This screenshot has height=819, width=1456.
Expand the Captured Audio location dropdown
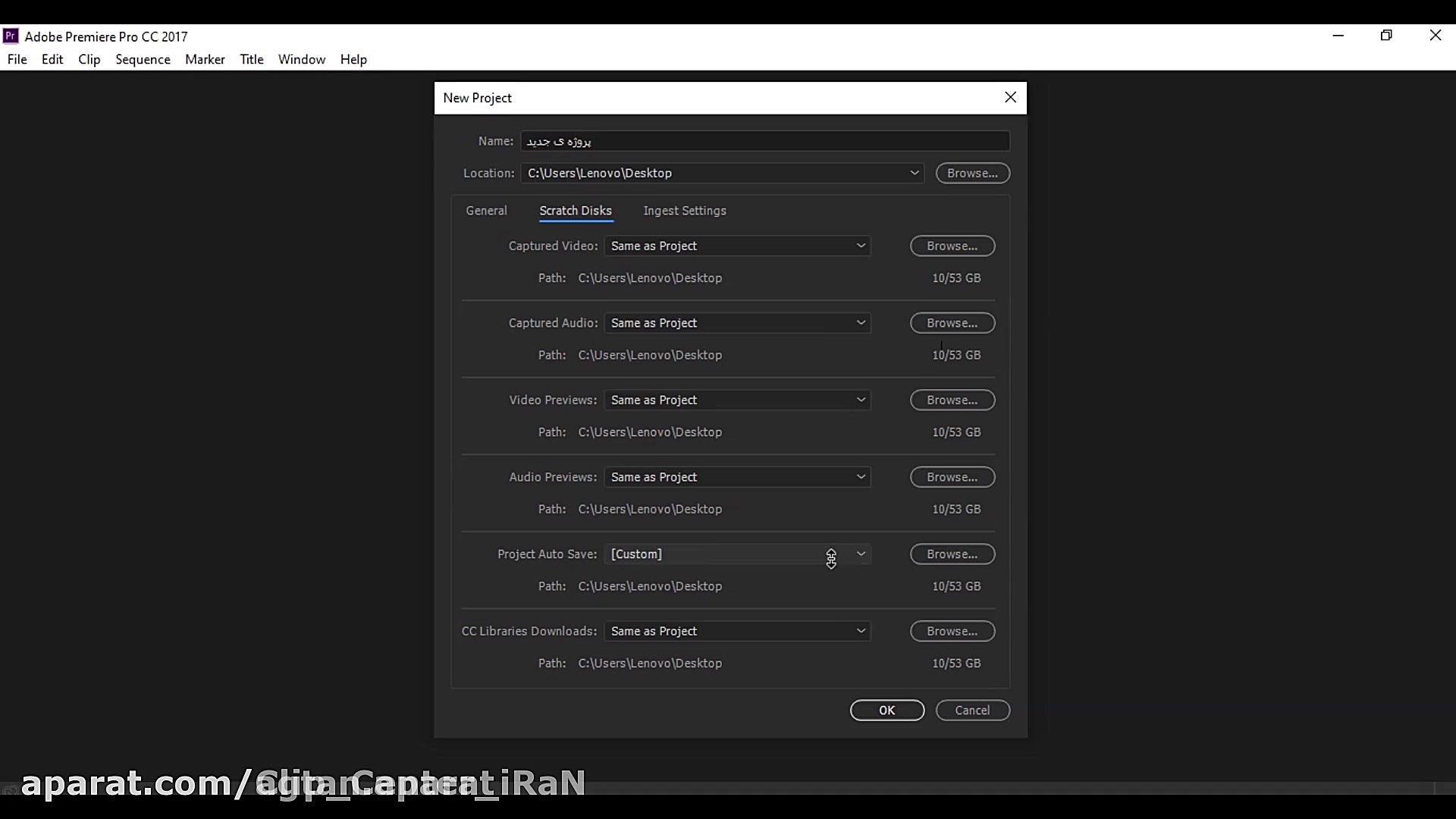[x=861, y=323]
